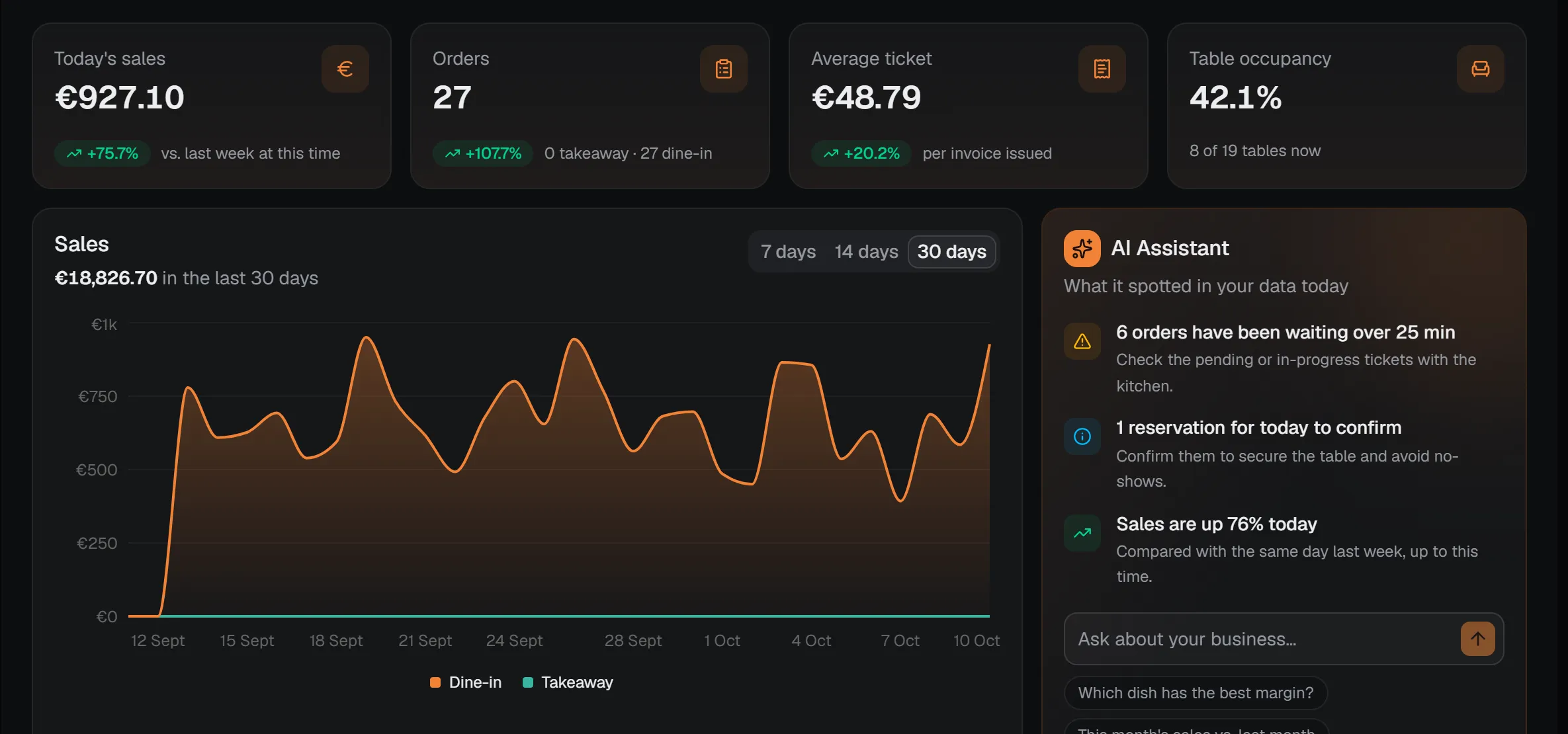Screen dimensions: 1568x734
Task: Click the 8 of 19 tables now text
Action: (1254, 151)
